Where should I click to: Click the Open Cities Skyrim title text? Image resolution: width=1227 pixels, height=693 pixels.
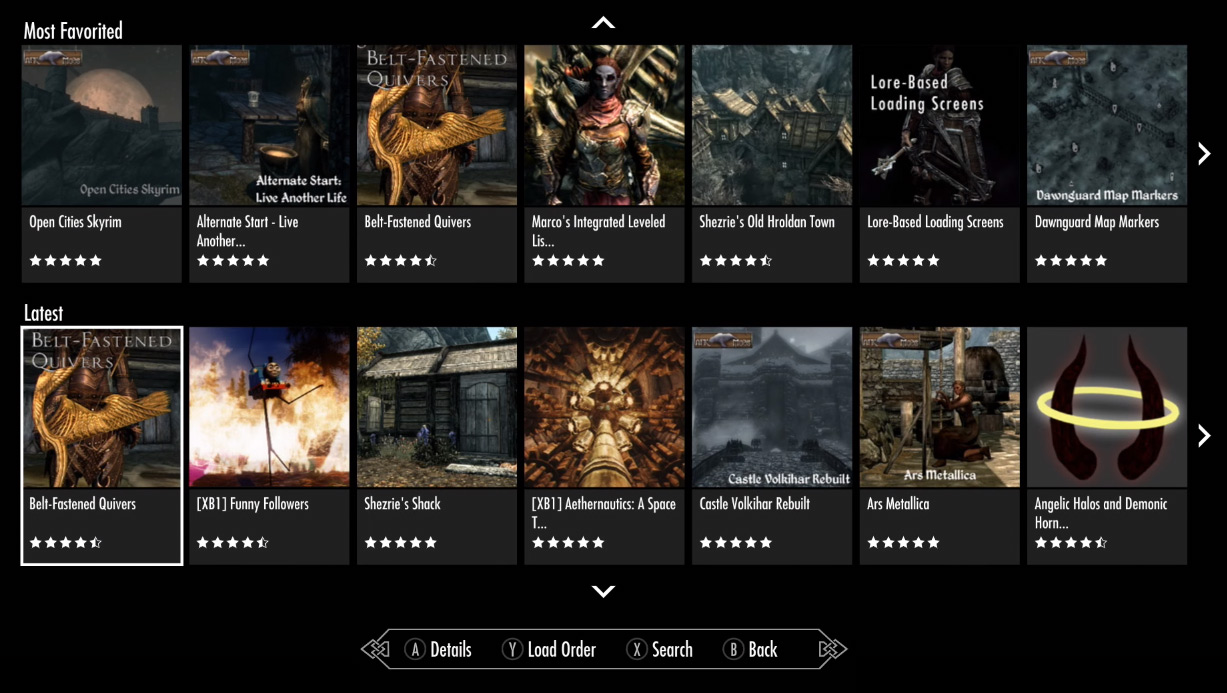pos(75,222)
